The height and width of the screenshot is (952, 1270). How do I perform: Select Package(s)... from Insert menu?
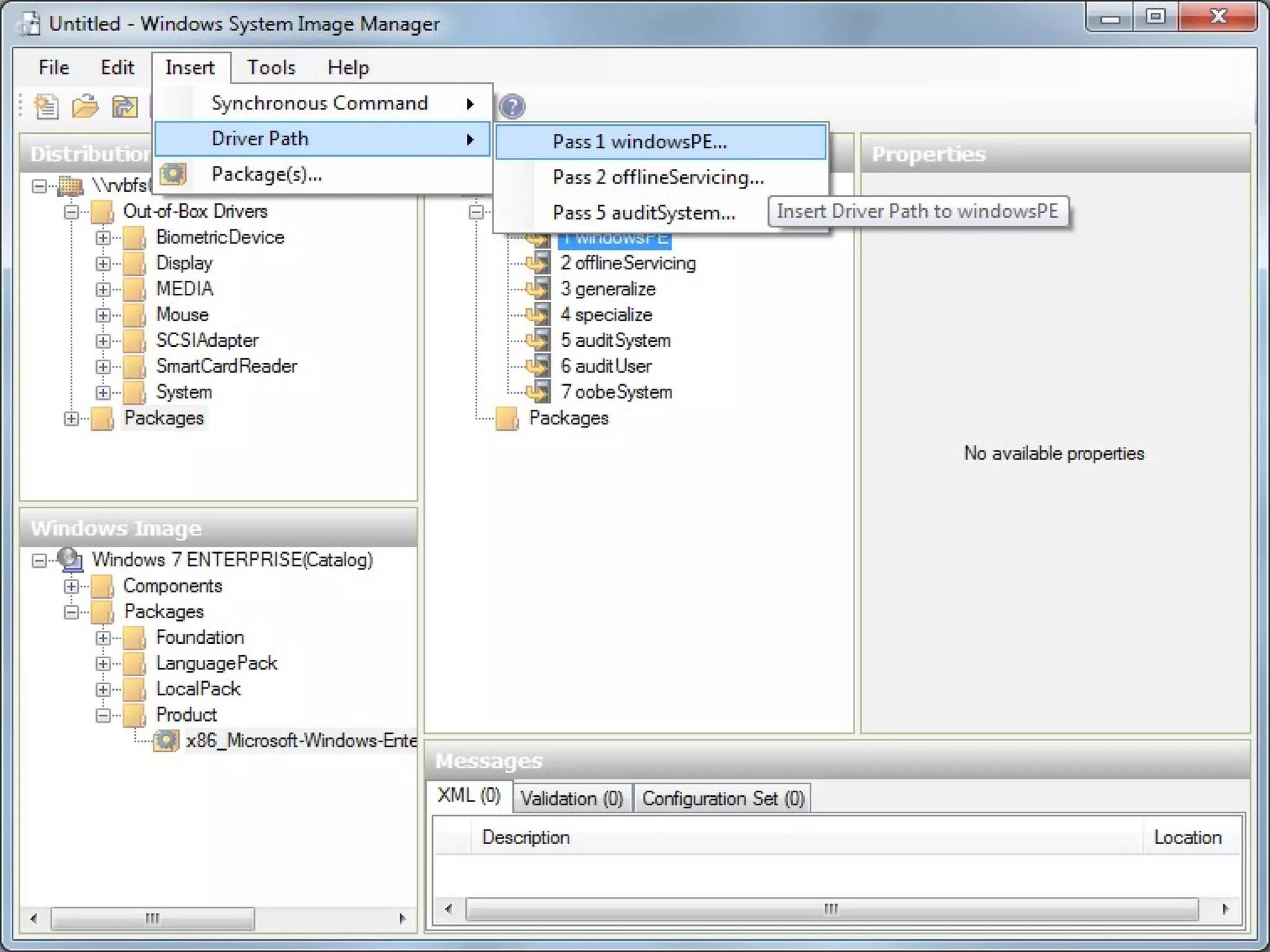(x=267, y=174)
